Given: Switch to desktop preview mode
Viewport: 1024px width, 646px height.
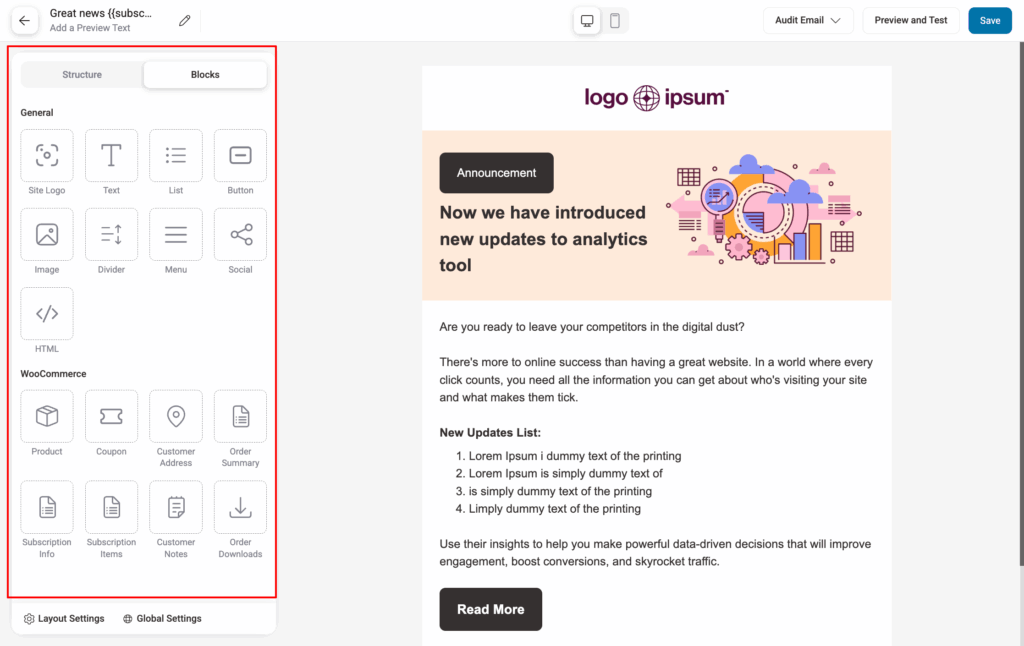Looking at the screenshot, I should click(586, 20).
